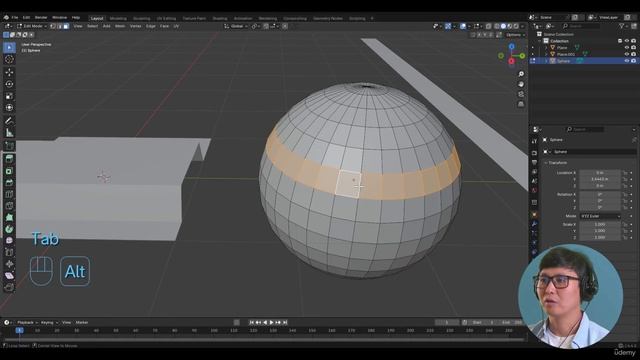This screenshot has width=640, height=360.
Task: Select the Annotate tool
Action: tap(9, 121)
